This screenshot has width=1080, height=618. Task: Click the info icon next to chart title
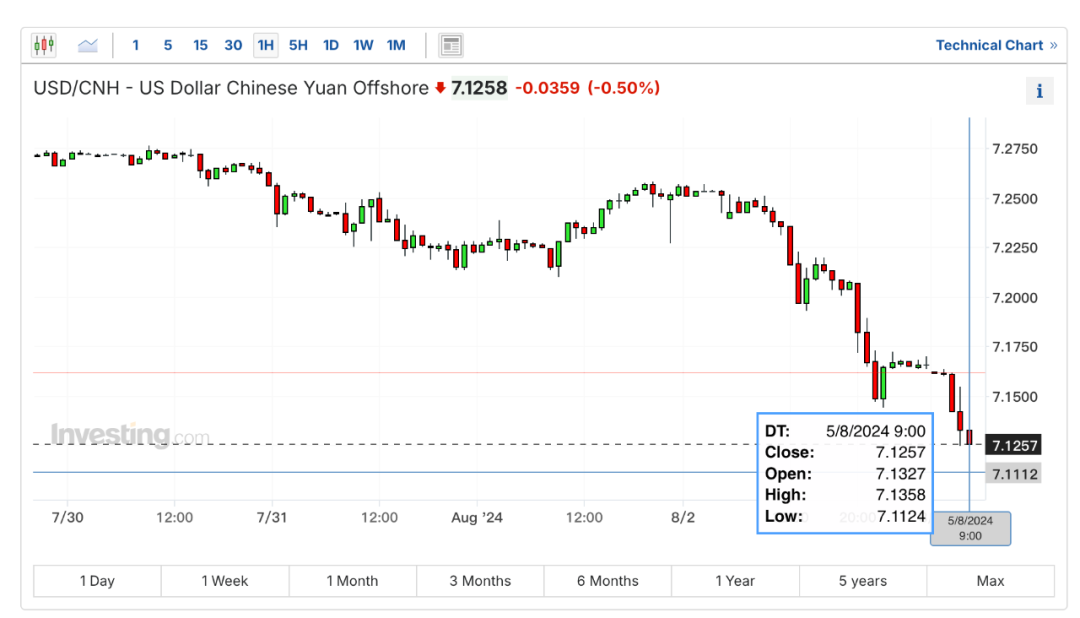click(x=1039, y=91)
